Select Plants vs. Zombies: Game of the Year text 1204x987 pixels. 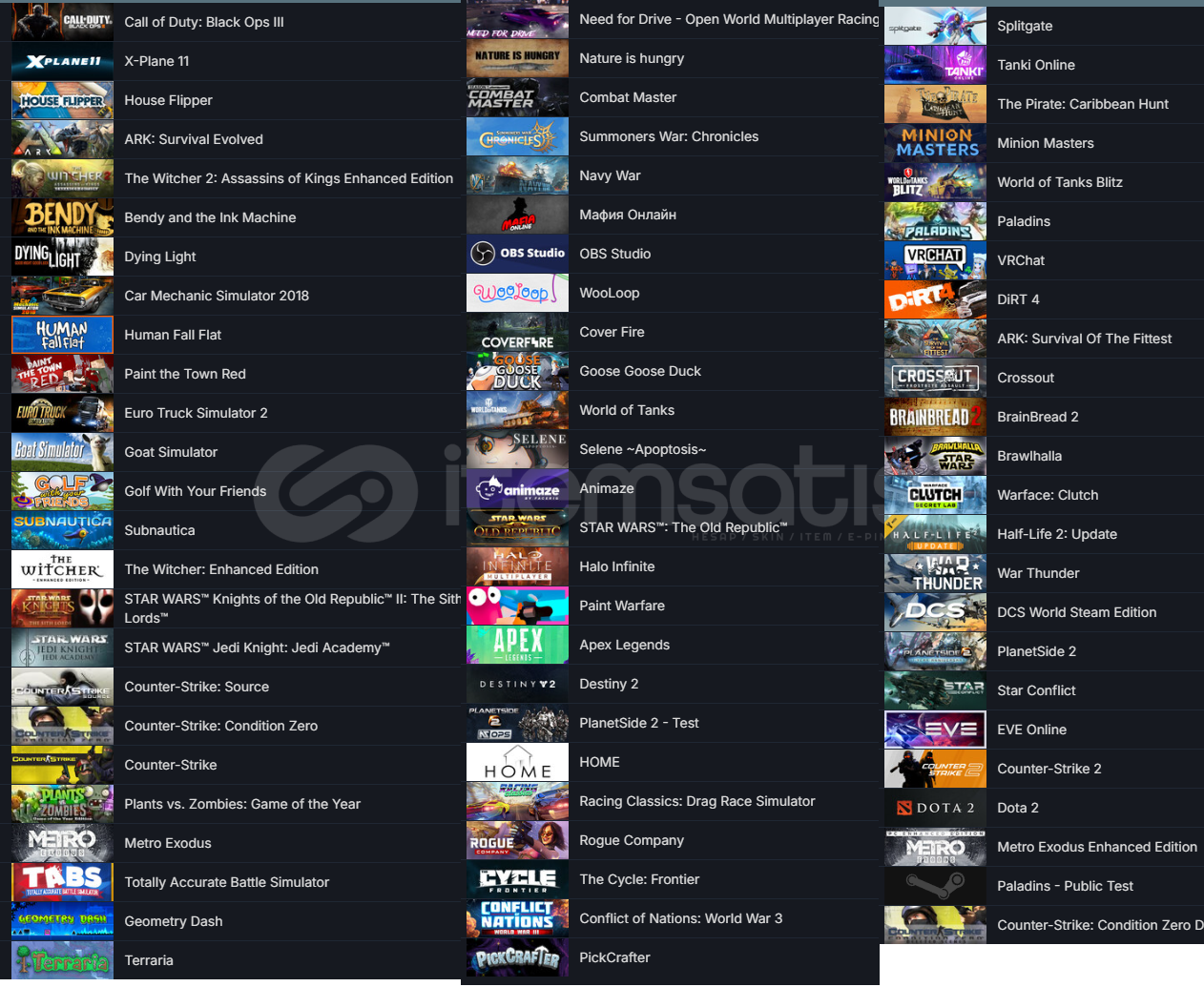tap(242, 804)
